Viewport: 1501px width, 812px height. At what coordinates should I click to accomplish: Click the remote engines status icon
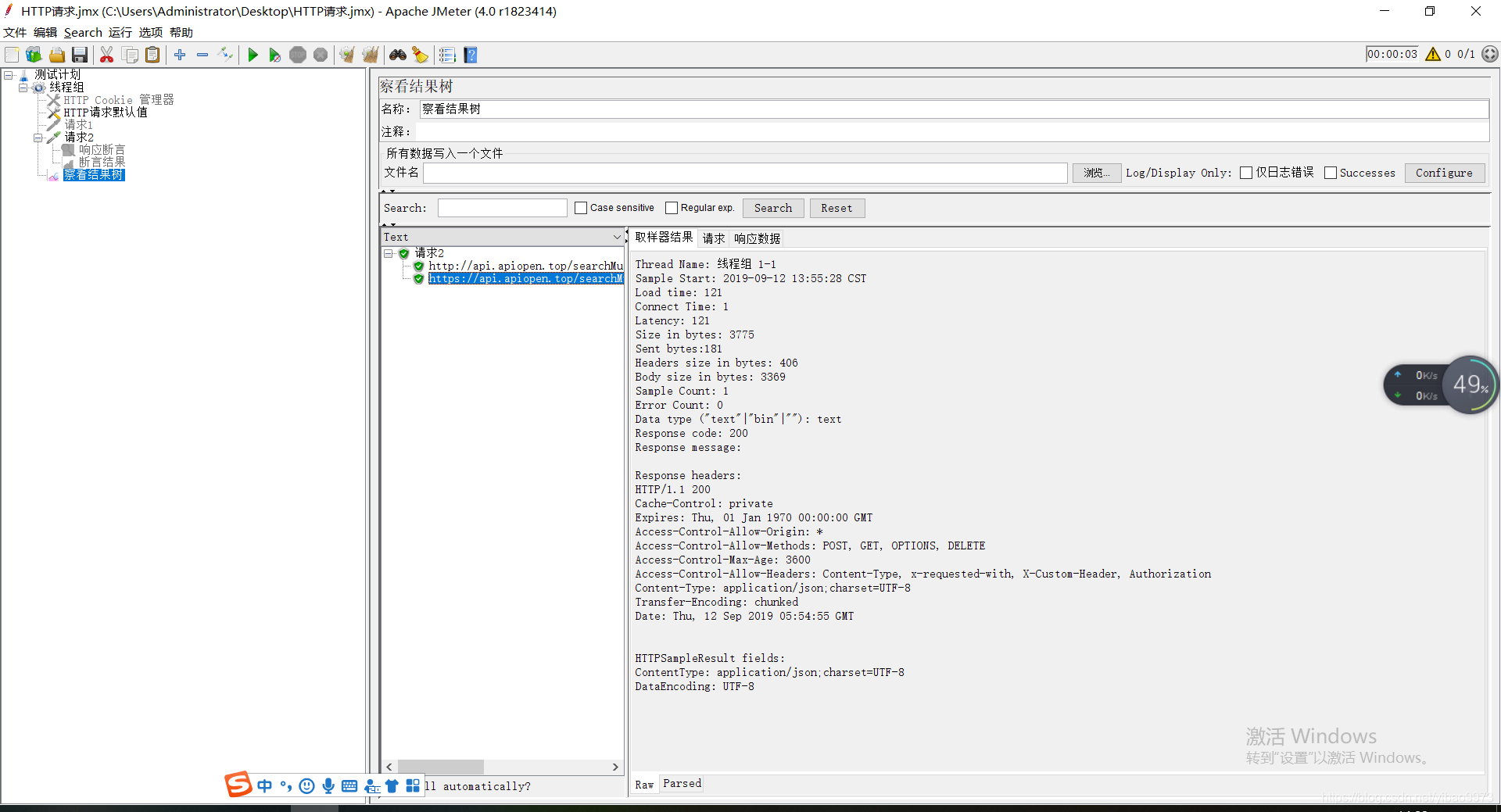coord(1490,54)
